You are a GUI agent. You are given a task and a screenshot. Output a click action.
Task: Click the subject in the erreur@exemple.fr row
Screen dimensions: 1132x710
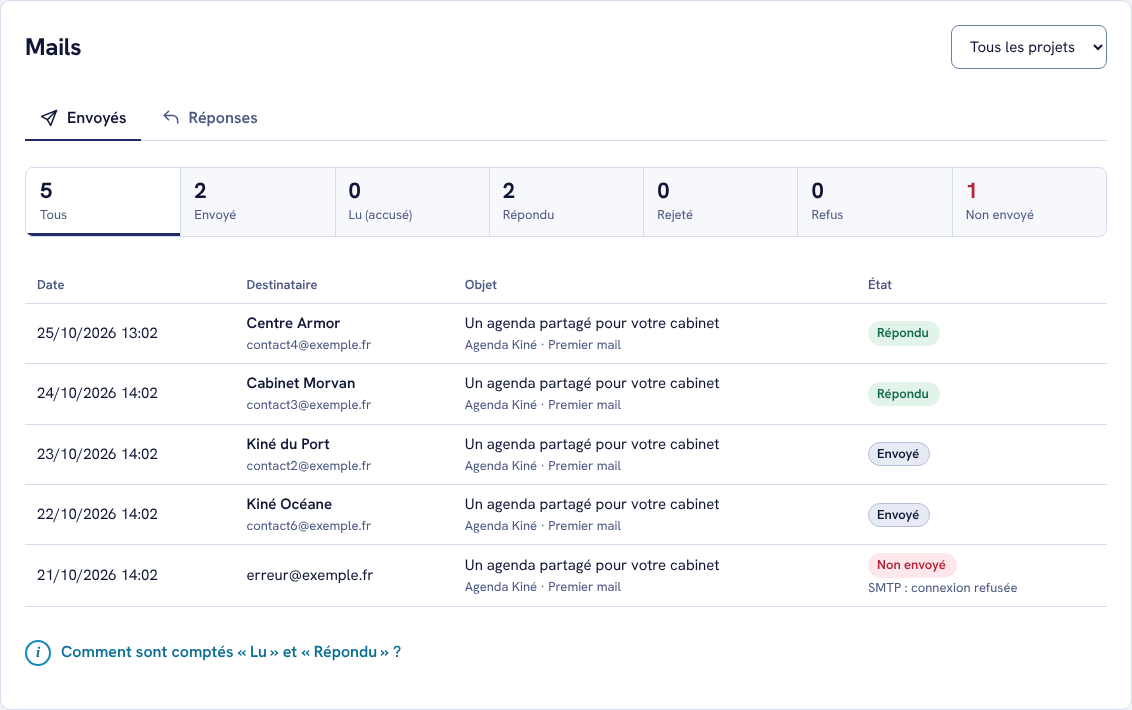coord(592,565)
